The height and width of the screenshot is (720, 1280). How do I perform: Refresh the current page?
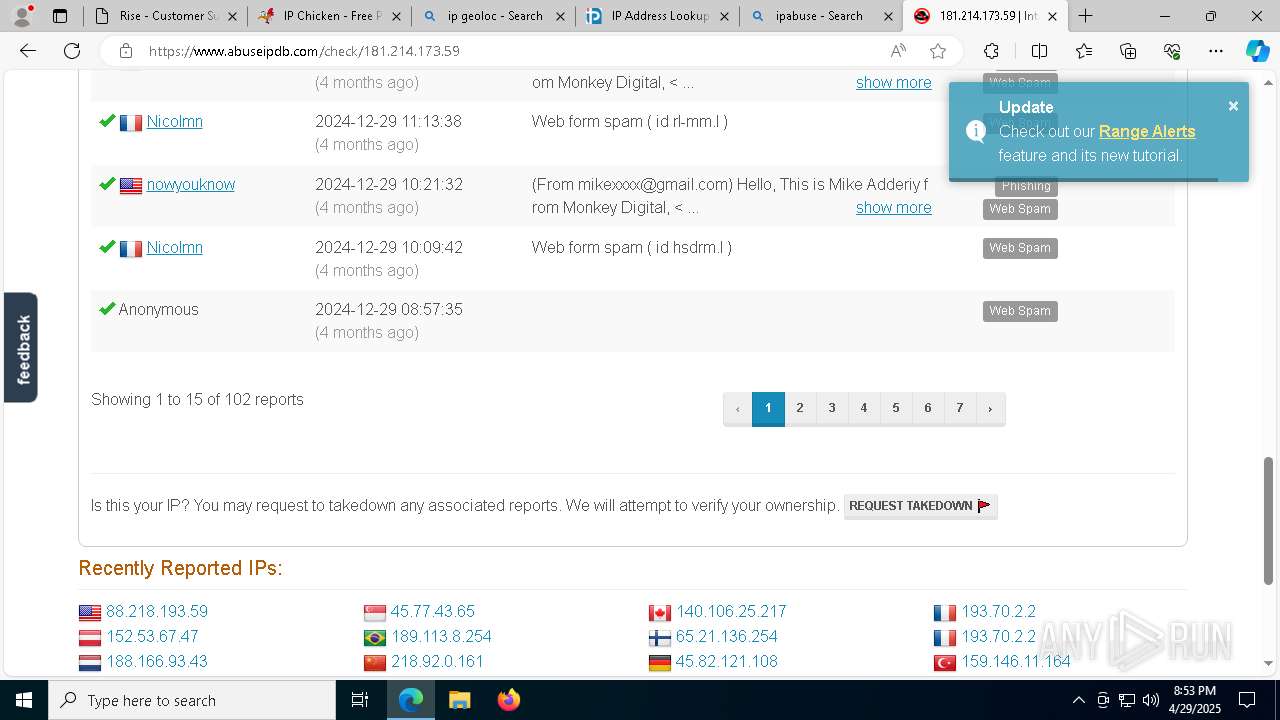tap(72, 51)
